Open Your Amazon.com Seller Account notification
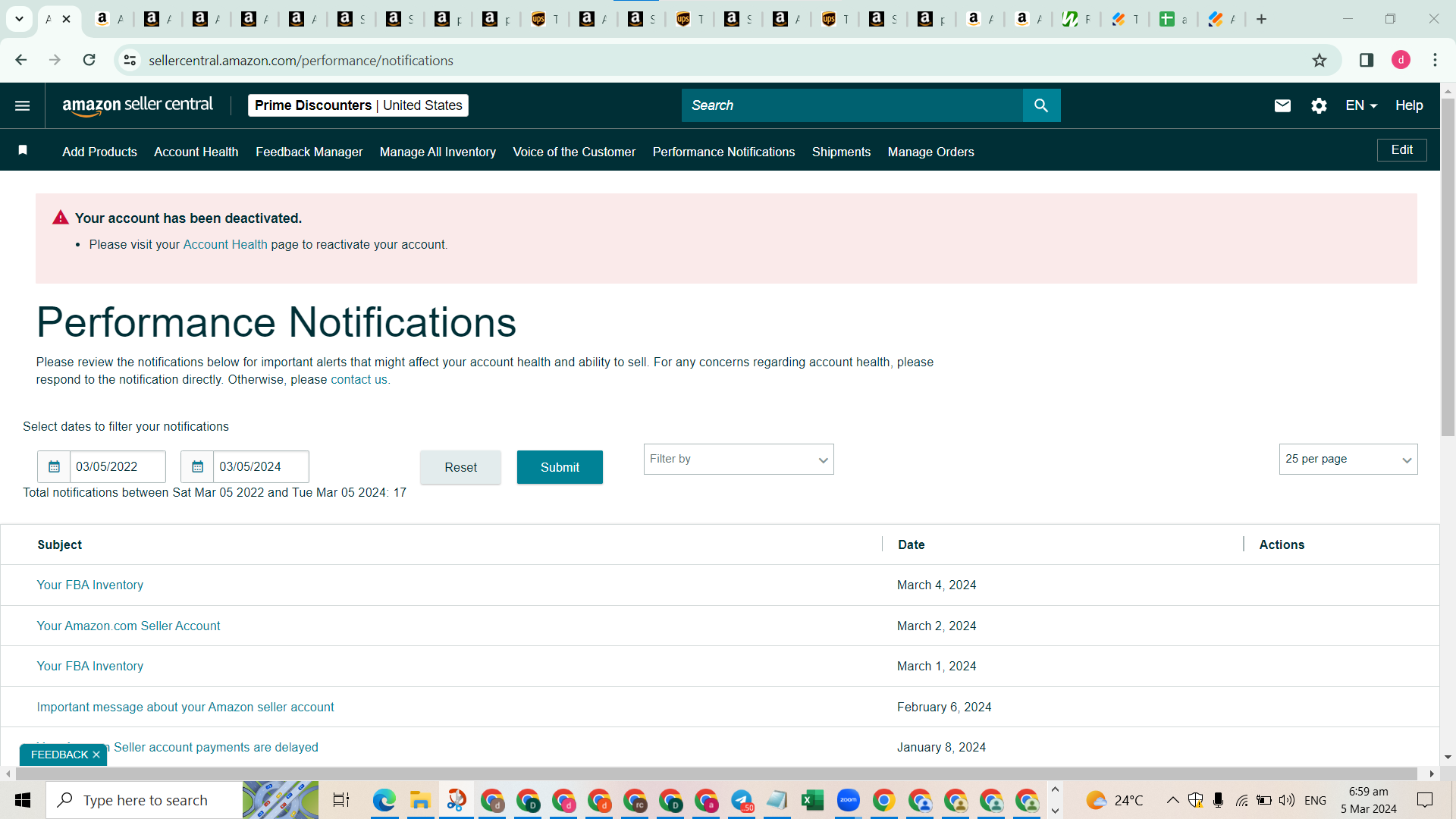This screenshot has width=1456, height=819. 129,626
